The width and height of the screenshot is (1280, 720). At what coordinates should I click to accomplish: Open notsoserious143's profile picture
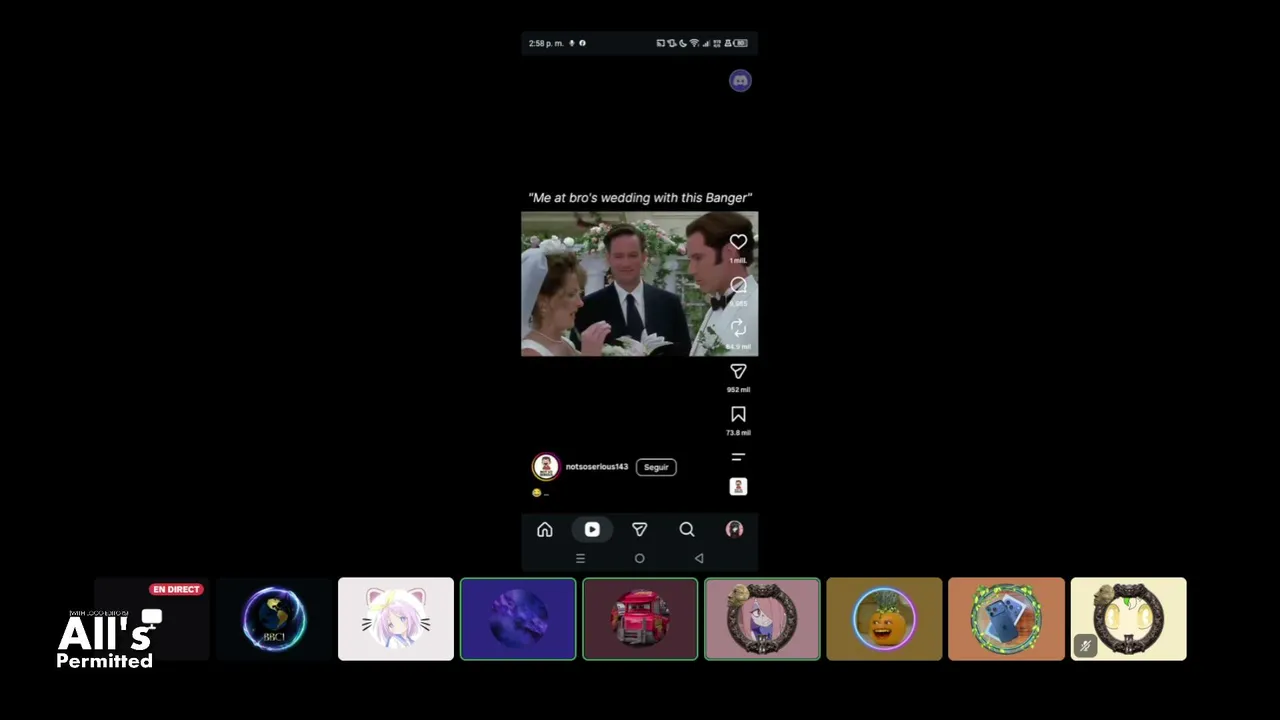(x=545, y=467)
